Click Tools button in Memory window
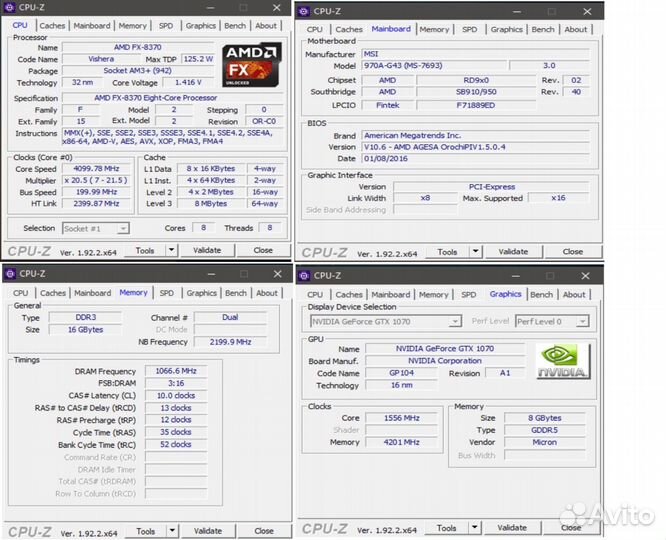666x540 pixels. point(145,531)
